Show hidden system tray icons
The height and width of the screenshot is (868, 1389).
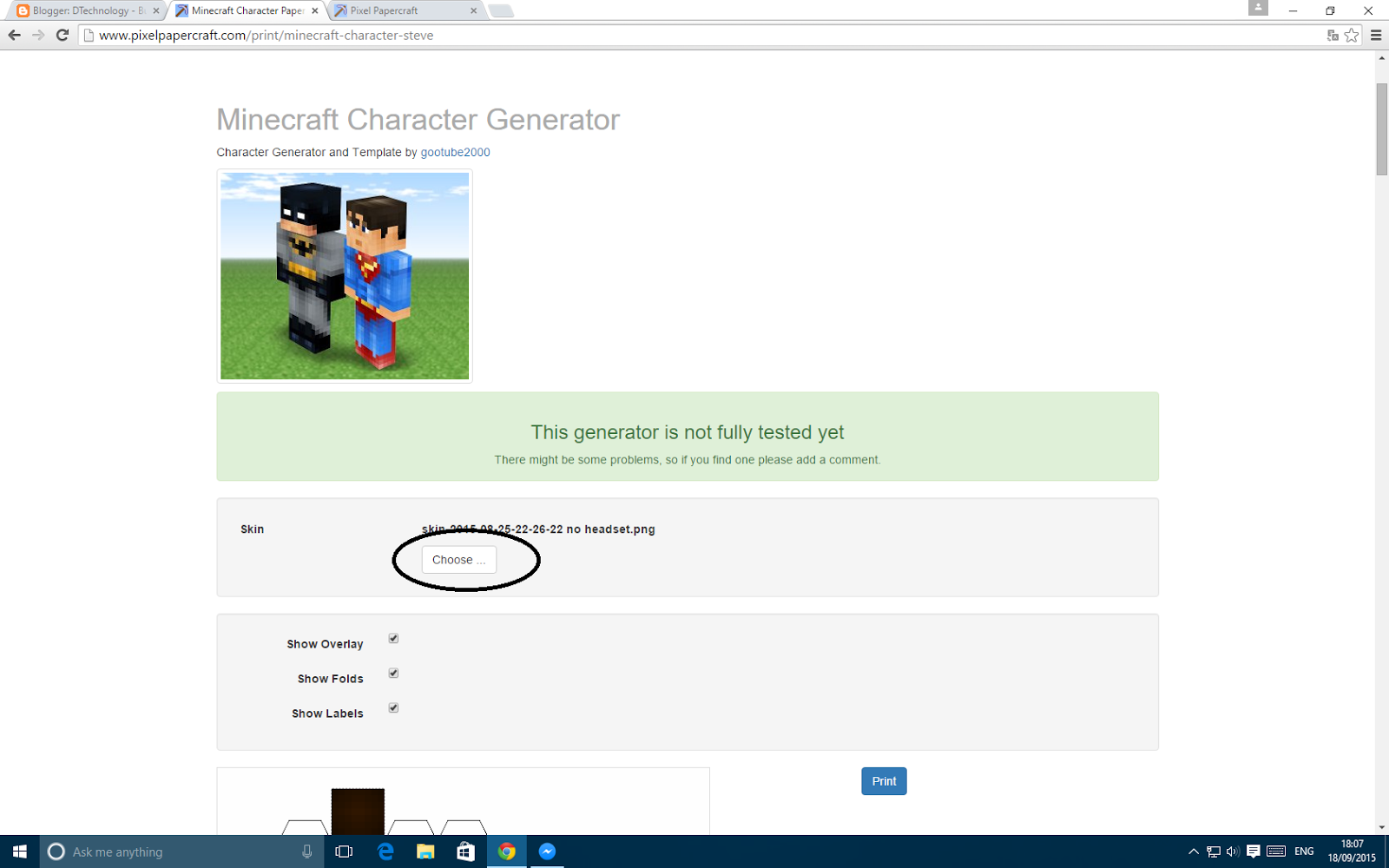1194,852
